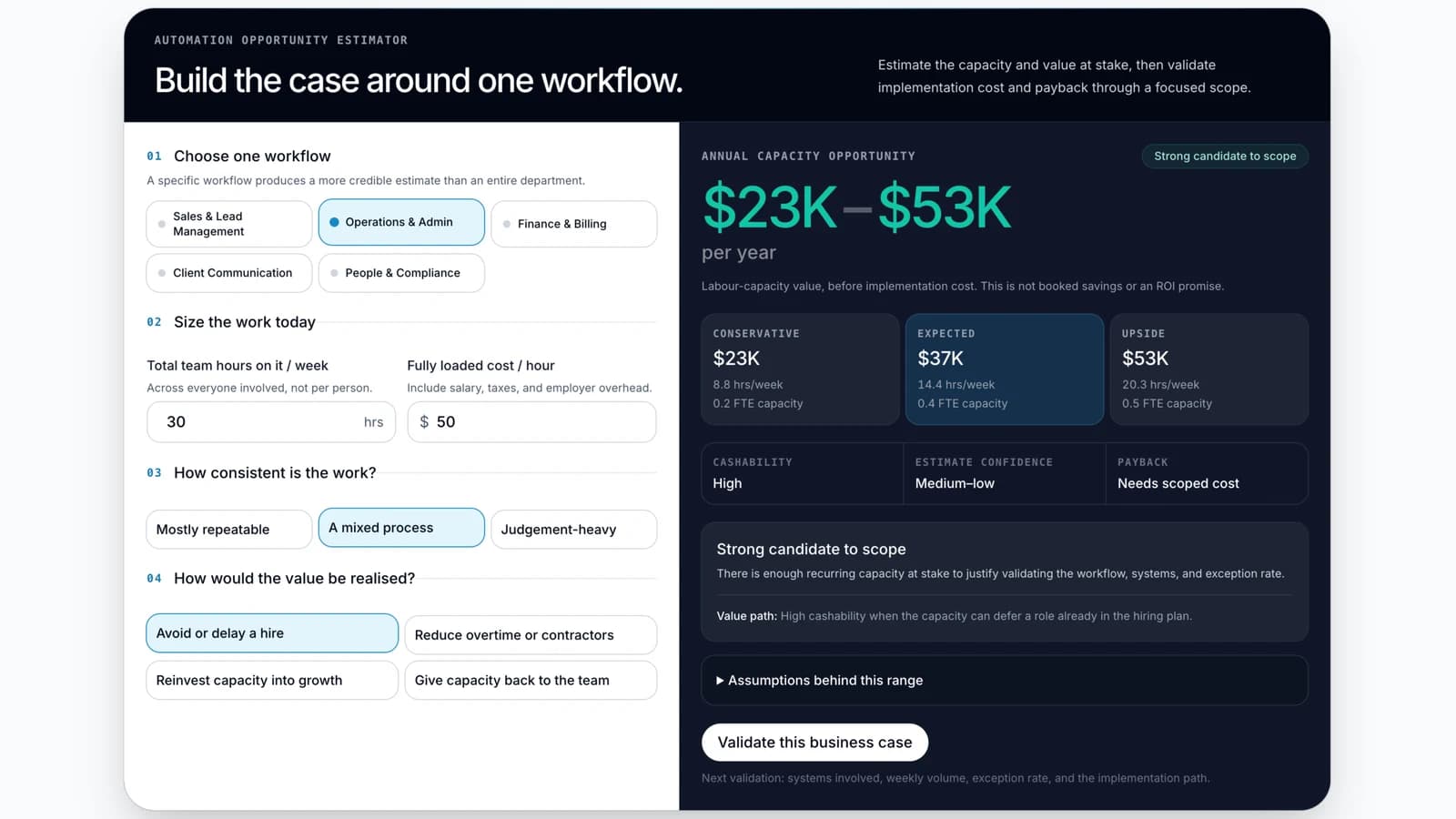Select Avoid or delay a hire

(x=272, y=633)
